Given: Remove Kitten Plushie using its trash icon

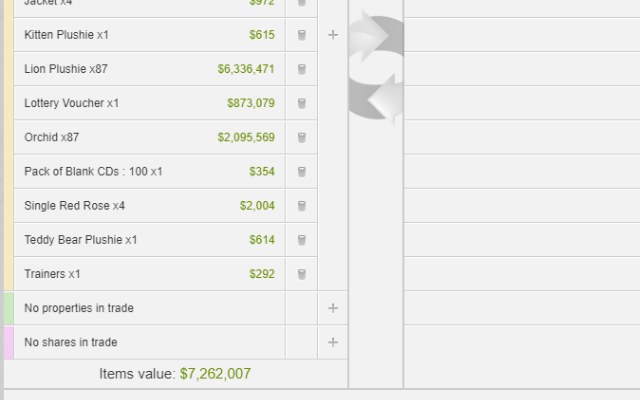Looking at the screenshot, I should [302, 36].
